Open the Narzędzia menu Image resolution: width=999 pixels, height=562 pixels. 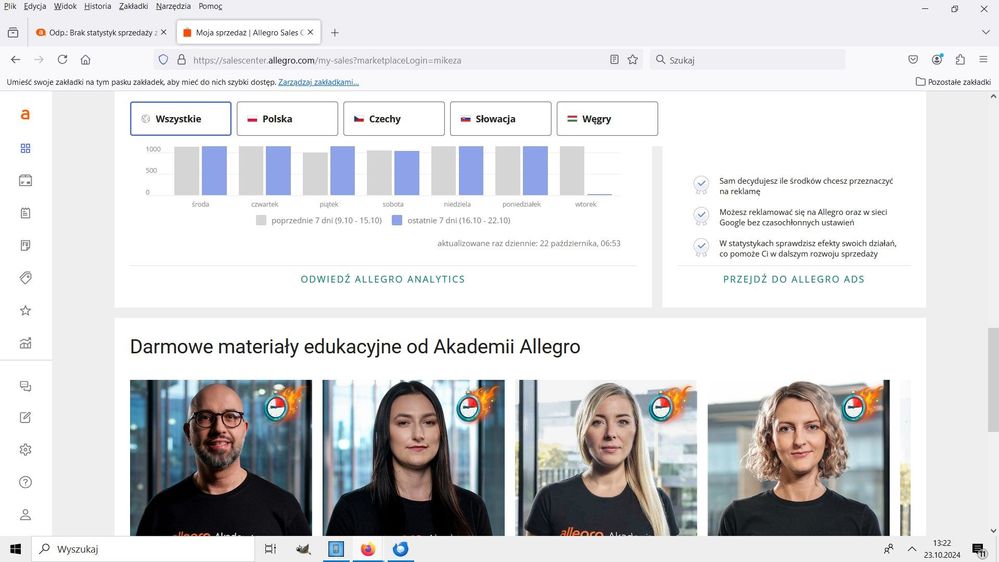tap(173, 6)
